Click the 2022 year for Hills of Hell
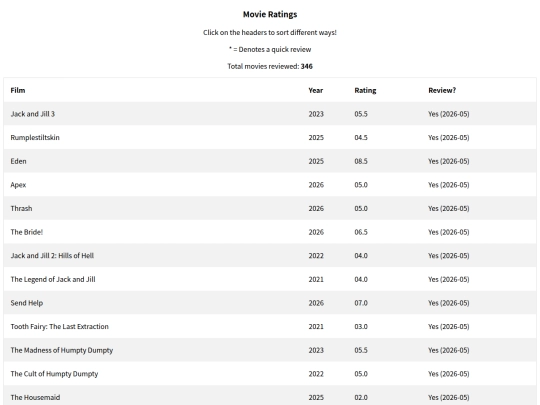540x405 pixels. [316, 256]
